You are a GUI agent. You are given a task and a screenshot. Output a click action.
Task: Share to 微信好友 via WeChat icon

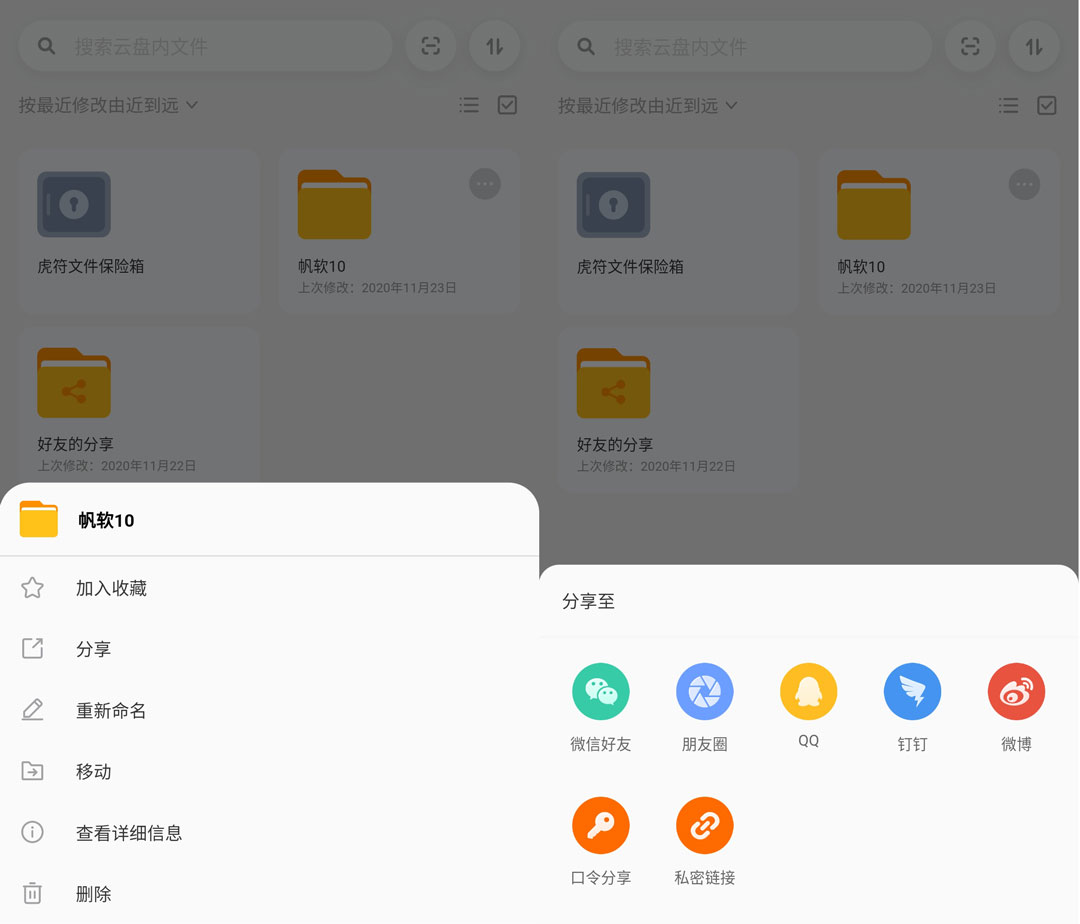click(601, 691)
